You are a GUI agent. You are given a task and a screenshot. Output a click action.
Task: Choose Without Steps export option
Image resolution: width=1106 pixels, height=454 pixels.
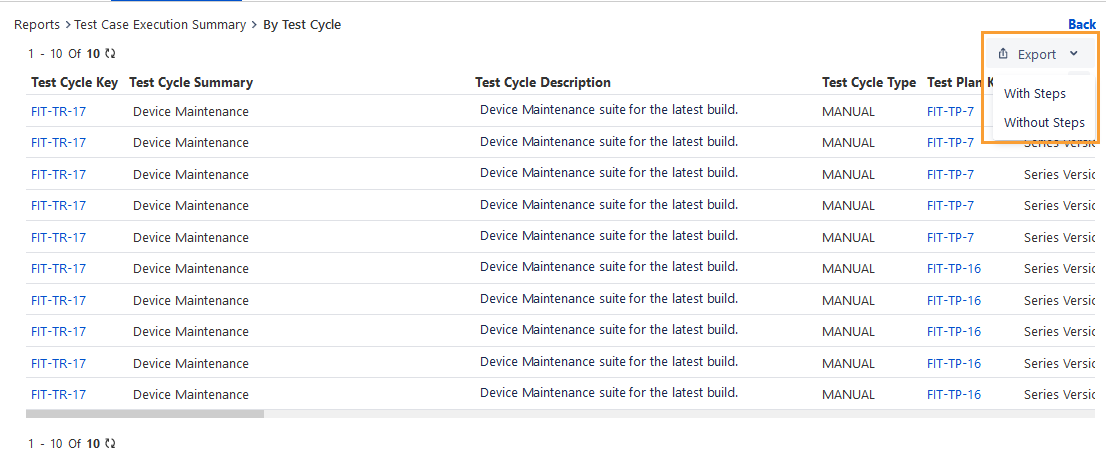[1044, 123]
